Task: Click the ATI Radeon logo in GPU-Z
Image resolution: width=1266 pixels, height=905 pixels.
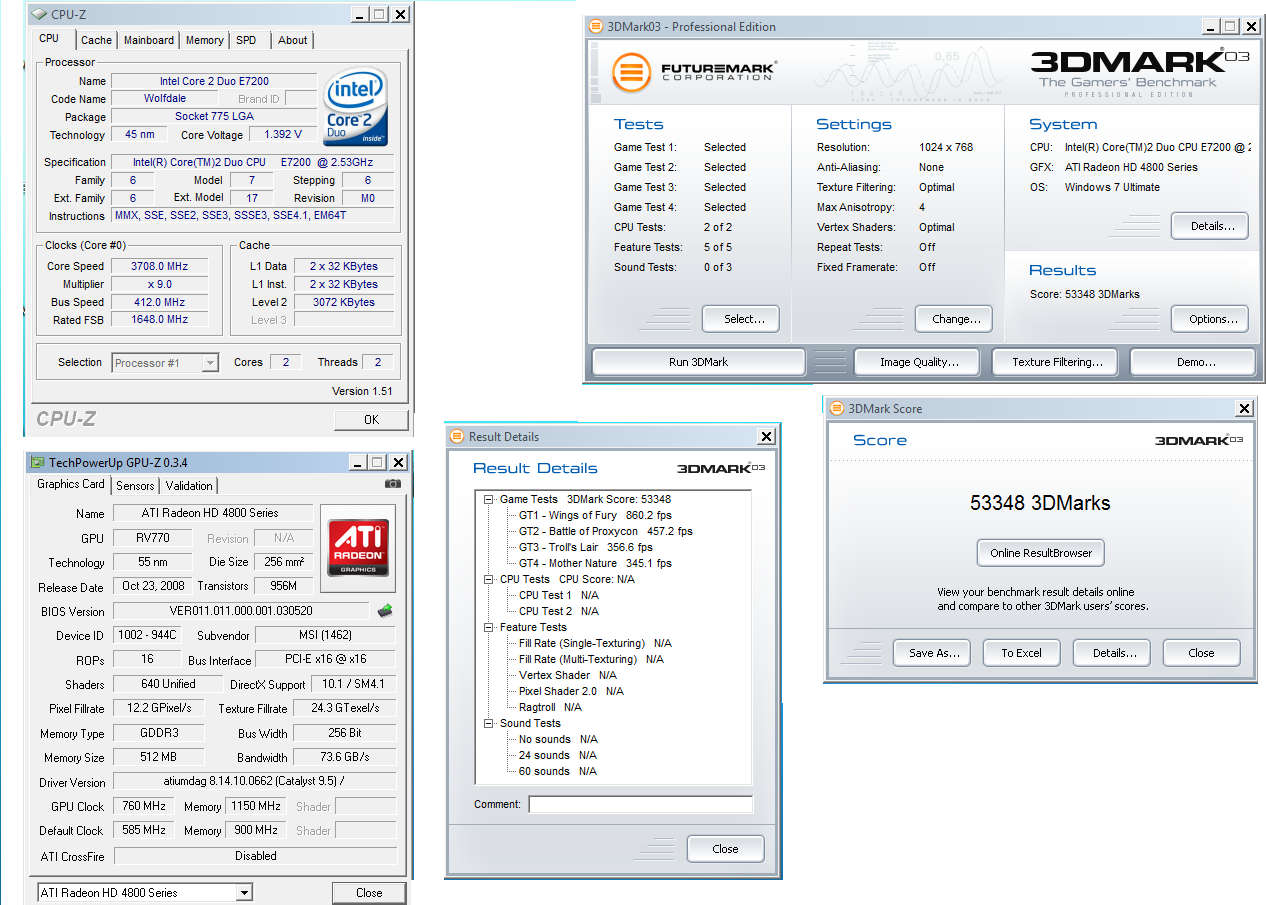Action: [x=359, y=549]
